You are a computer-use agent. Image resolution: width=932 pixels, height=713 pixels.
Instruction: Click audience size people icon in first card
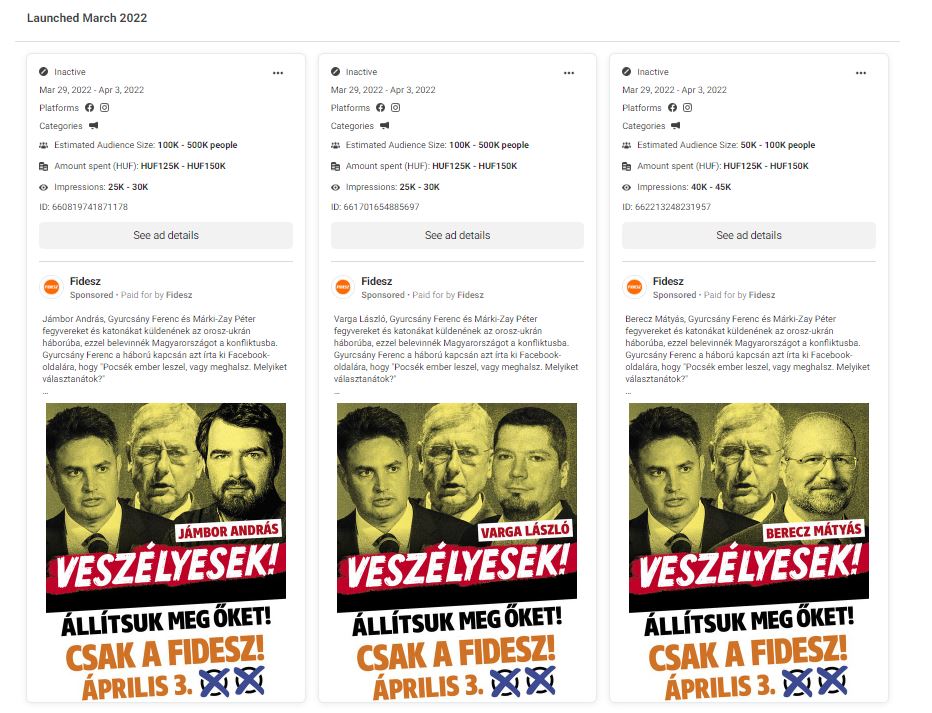pos(43,145)
